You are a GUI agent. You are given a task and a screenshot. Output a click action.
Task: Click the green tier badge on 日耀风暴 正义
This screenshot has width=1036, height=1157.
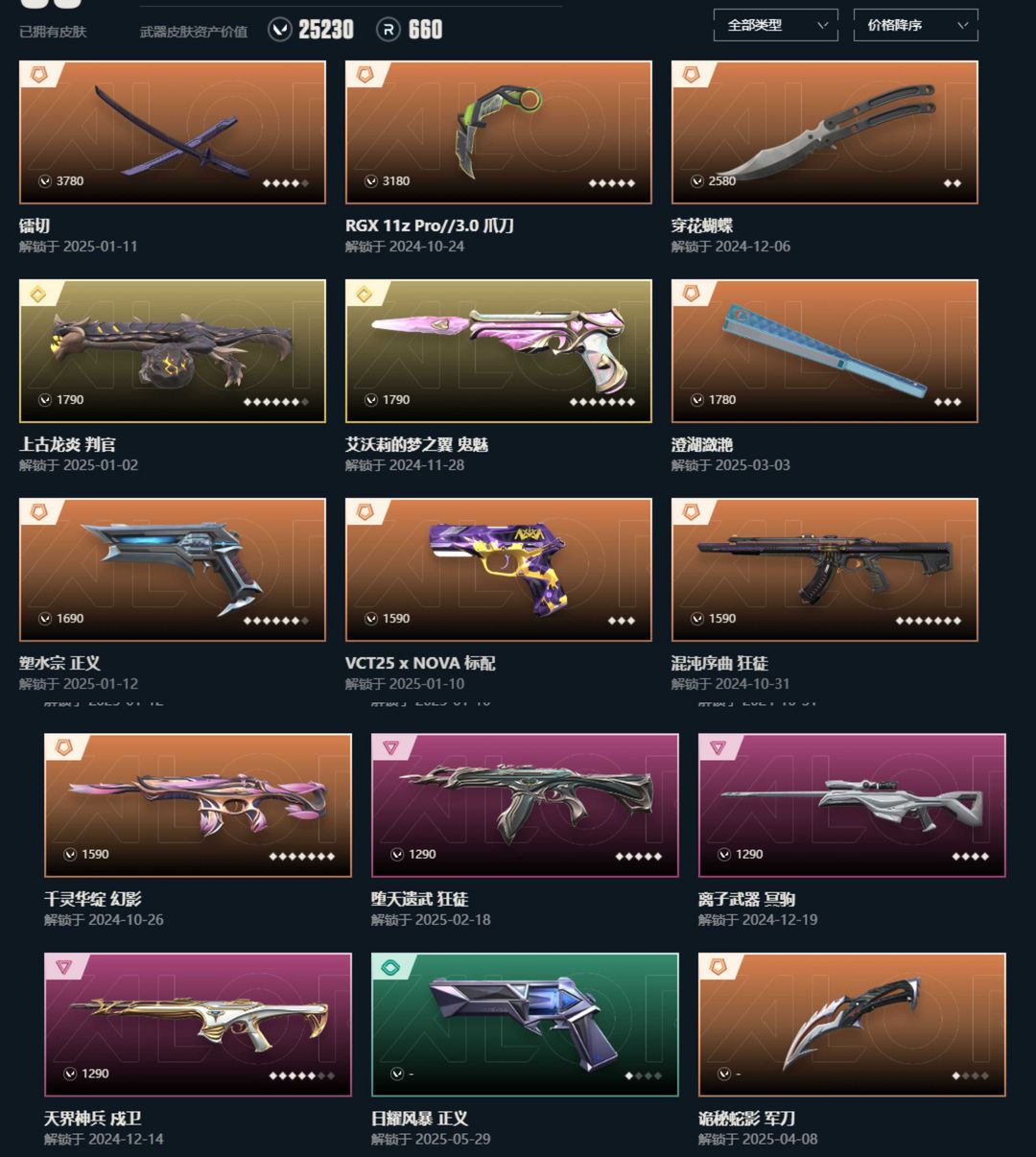tap(391, 967)
